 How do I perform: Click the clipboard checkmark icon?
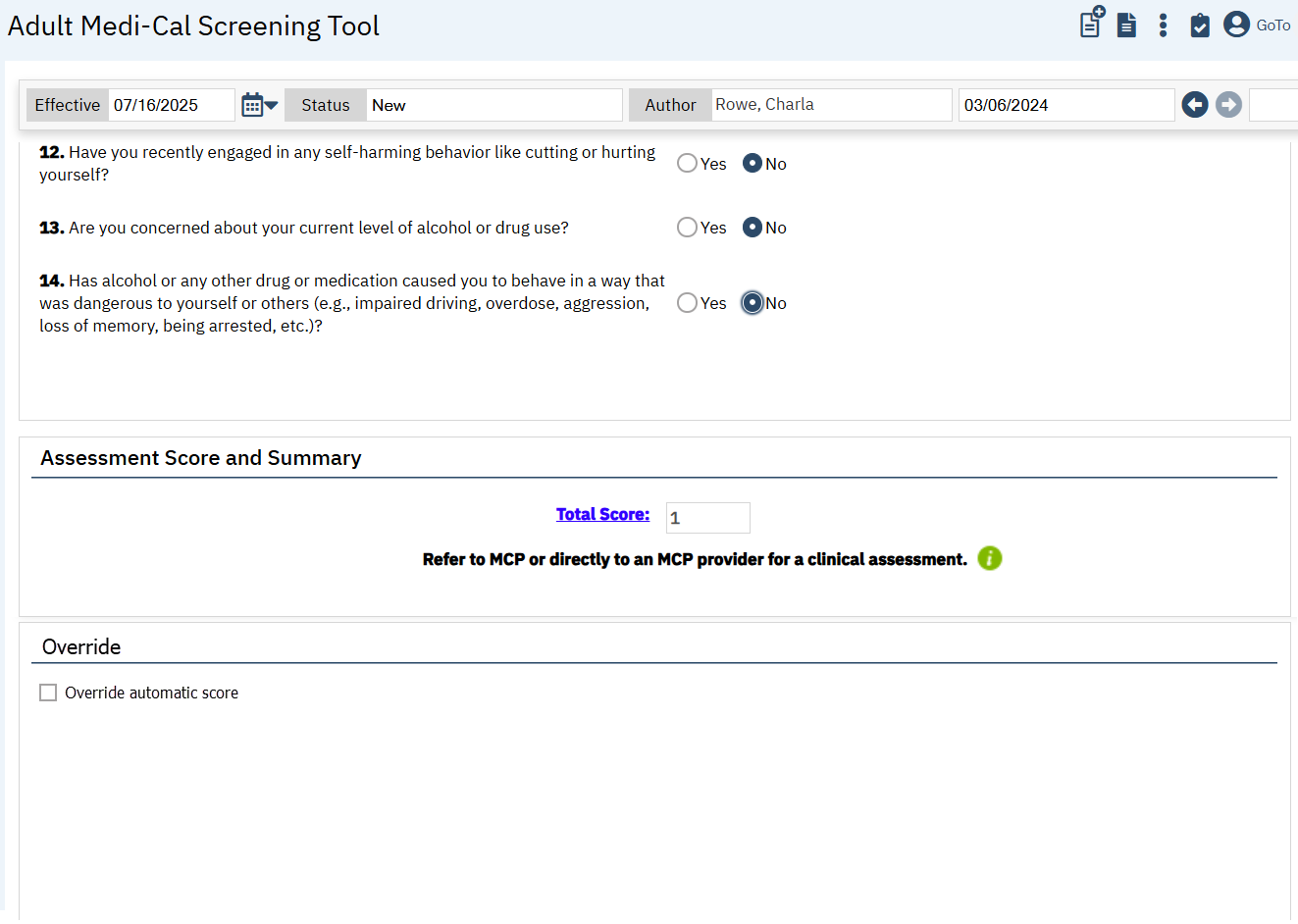tap(1199, 25)
